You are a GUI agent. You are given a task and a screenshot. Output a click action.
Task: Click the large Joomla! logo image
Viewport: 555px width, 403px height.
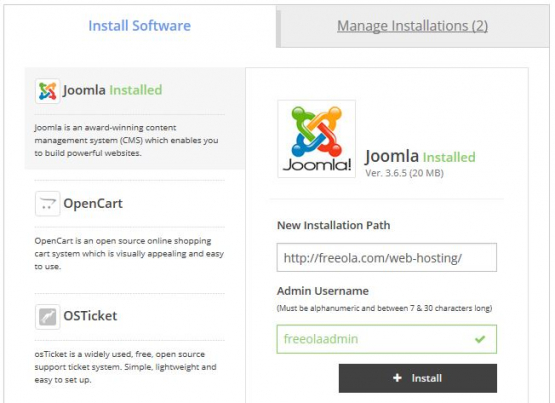317,139
